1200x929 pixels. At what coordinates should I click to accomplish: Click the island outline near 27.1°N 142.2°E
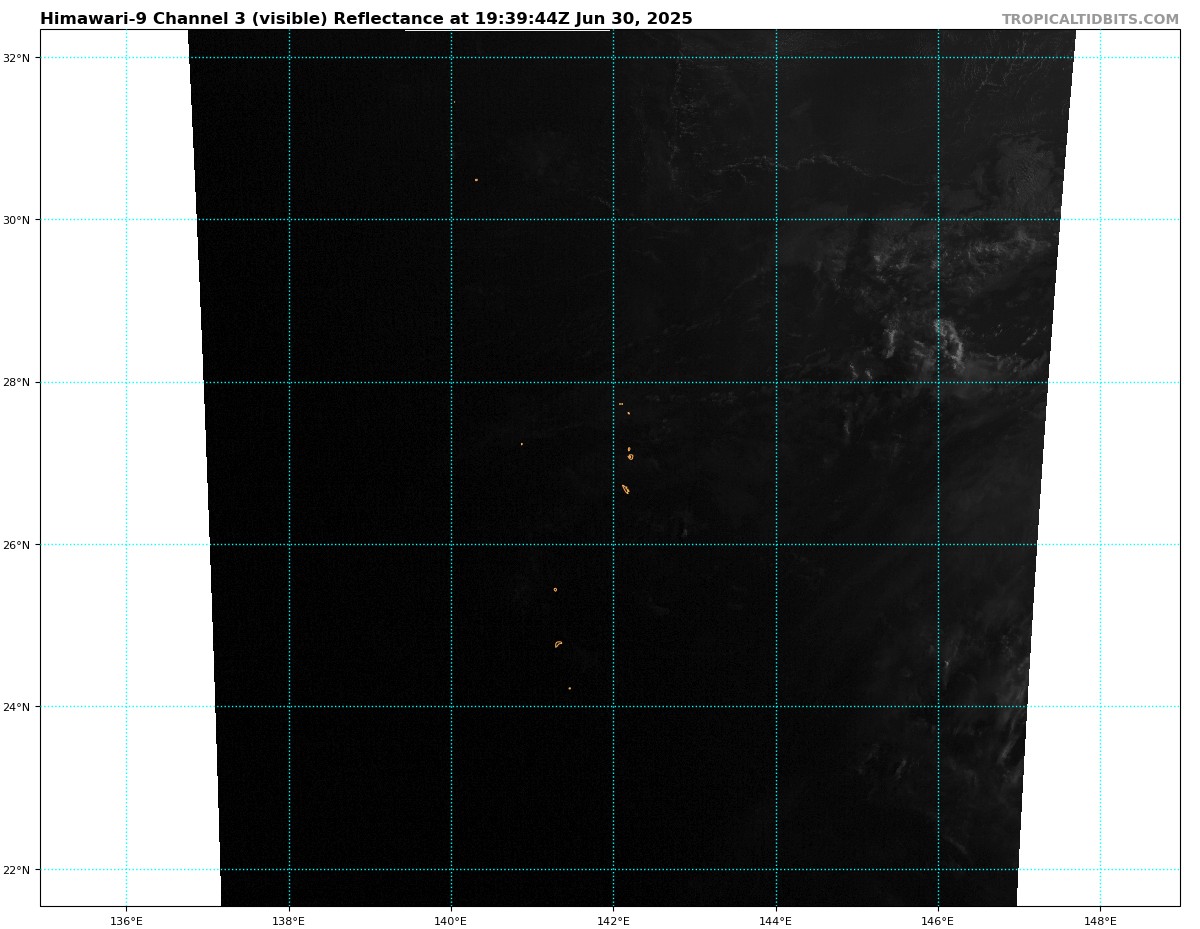point(630,456)
